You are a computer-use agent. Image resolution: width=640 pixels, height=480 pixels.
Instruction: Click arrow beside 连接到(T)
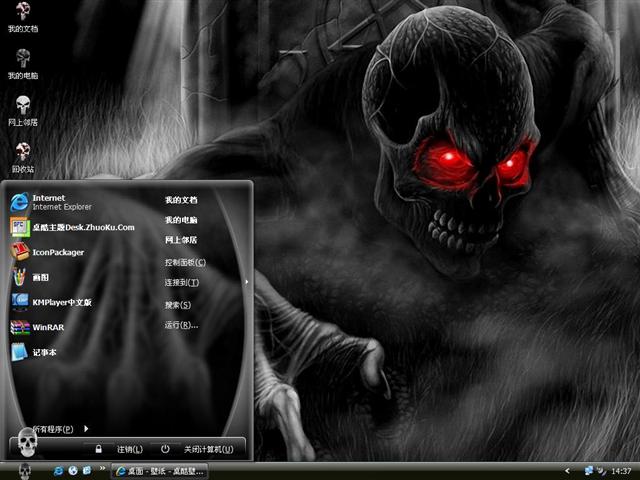pos(247,282)
